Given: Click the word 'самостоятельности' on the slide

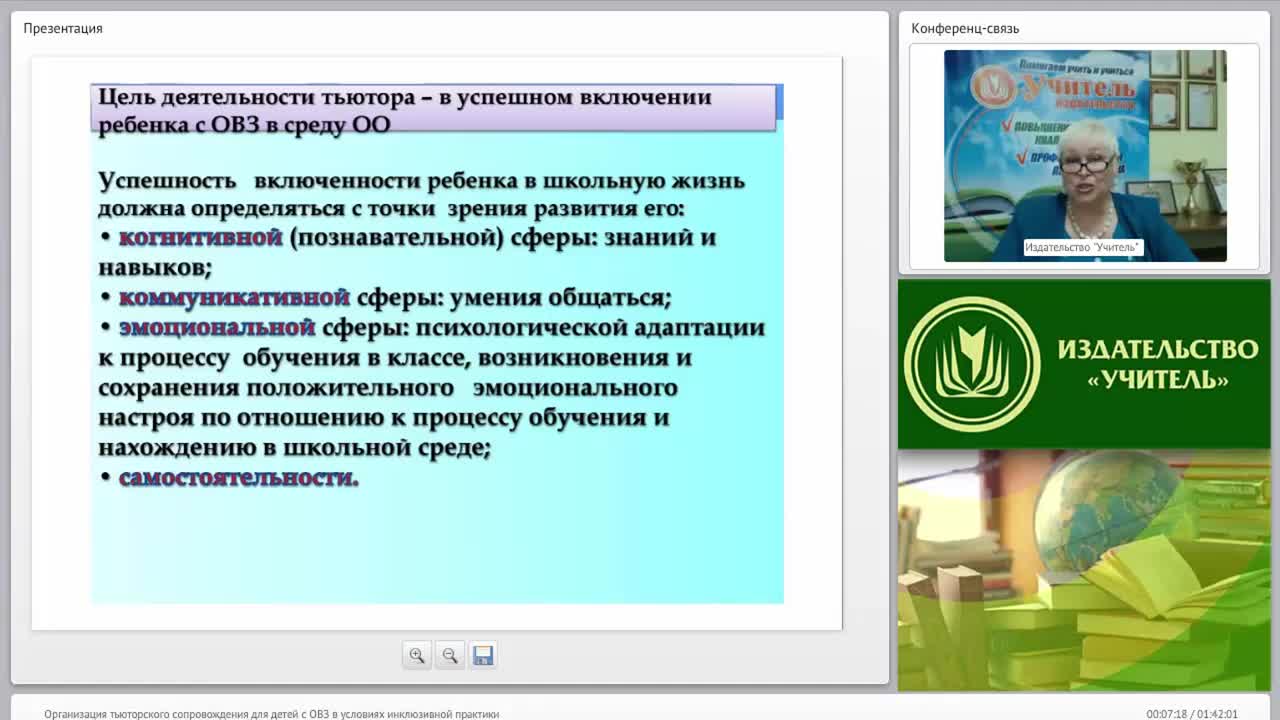Looking at the screenshot, I should 238,478.
